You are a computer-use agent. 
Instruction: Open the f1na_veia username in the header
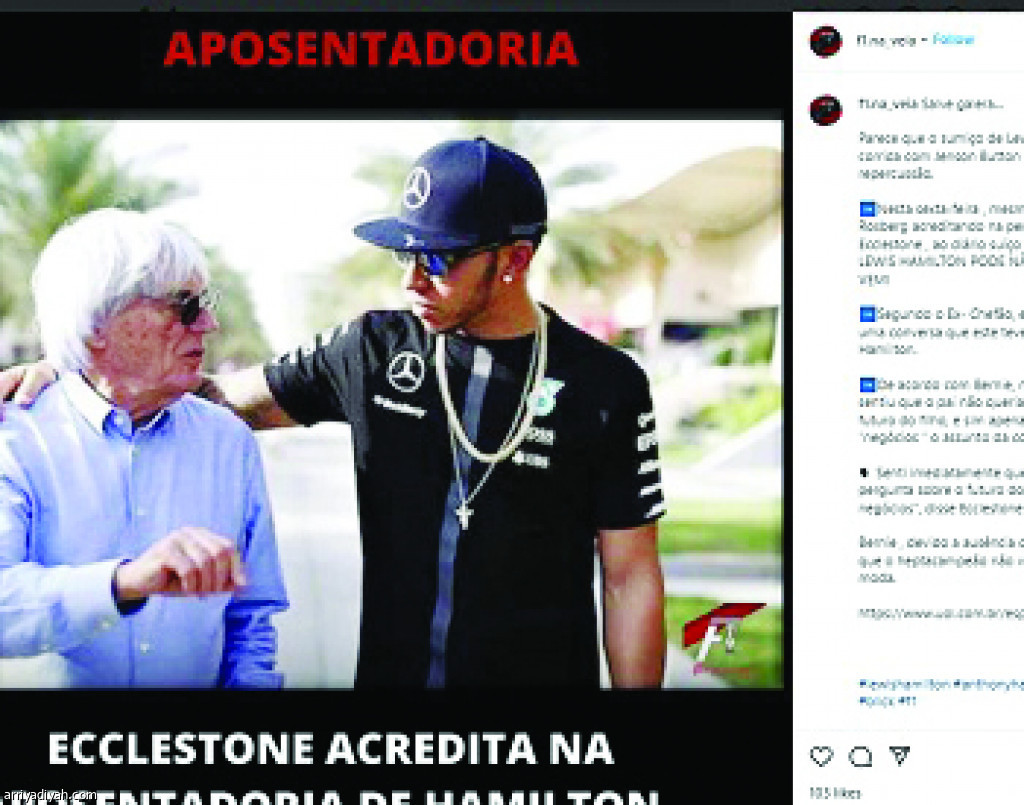coord(886,40)
